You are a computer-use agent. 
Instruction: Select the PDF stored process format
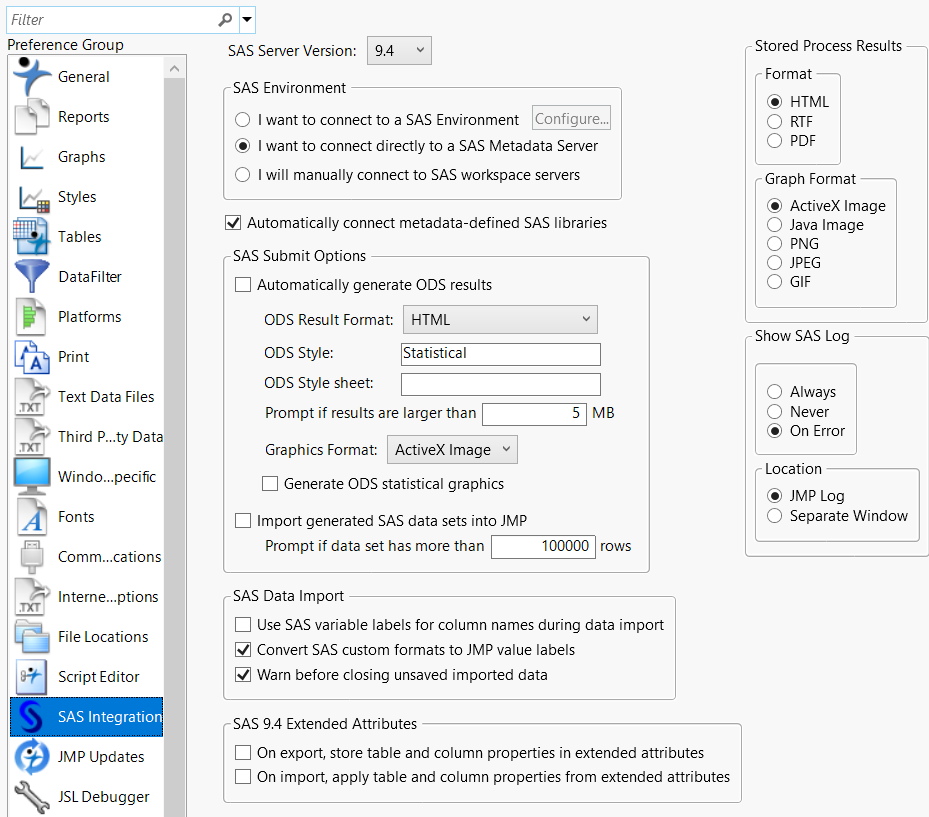click(x=775, y=141)
